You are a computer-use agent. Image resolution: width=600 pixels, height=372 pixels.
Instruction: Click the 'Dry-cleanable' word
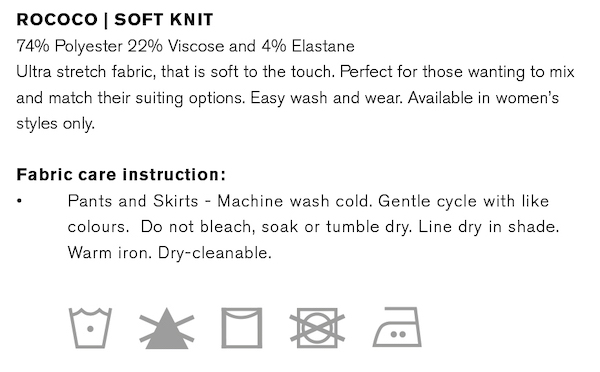click(x=215, y=253)
